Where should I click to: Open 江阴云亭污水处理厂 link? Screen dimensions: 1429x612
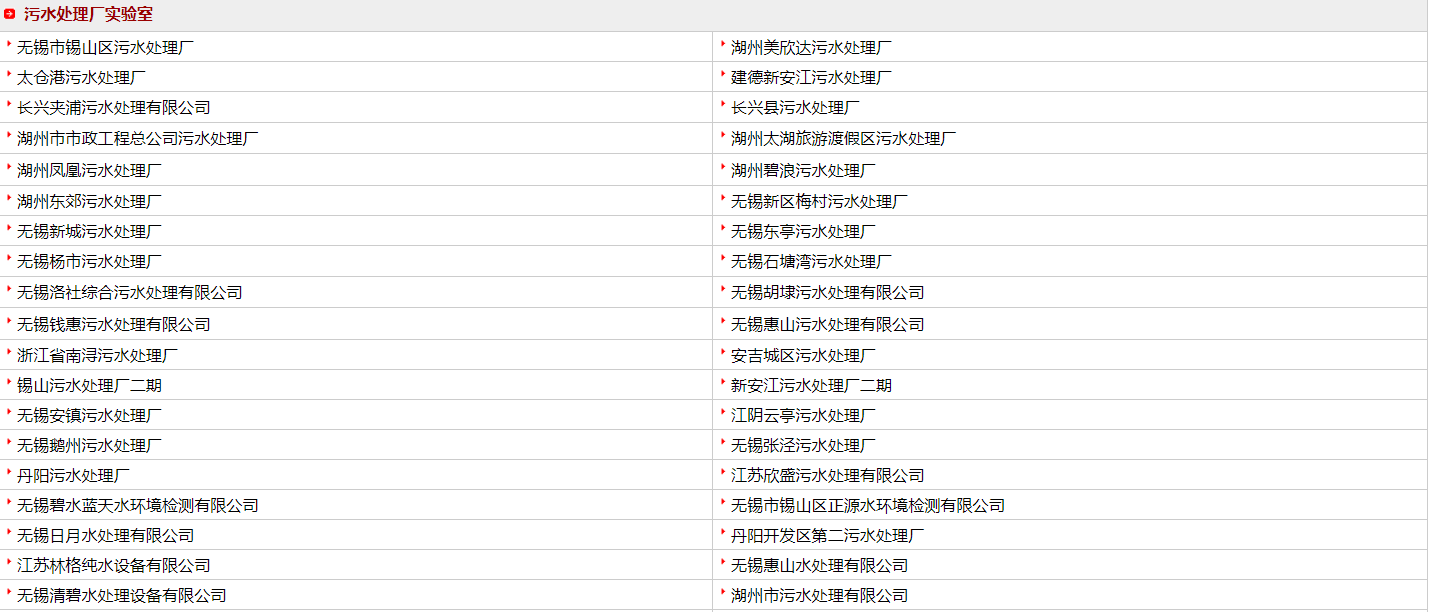[x=803, y=415]
